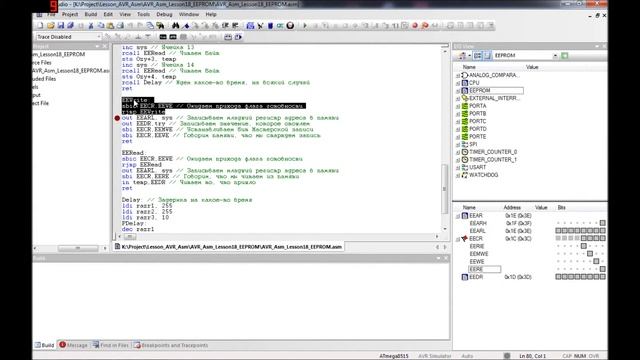The height and width of the screenshot is (360, 640).
Task: Toggle the EEWE bit checkbox
Action: (x=596, y=261)
